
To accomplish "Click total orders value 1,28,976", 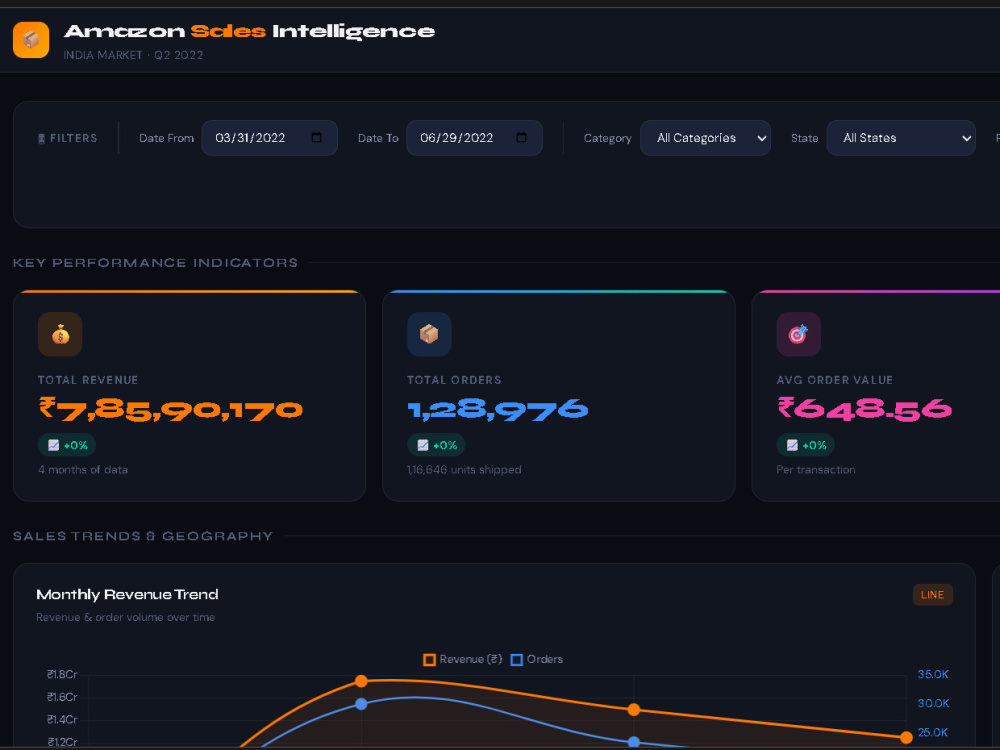I will (497, 409).
